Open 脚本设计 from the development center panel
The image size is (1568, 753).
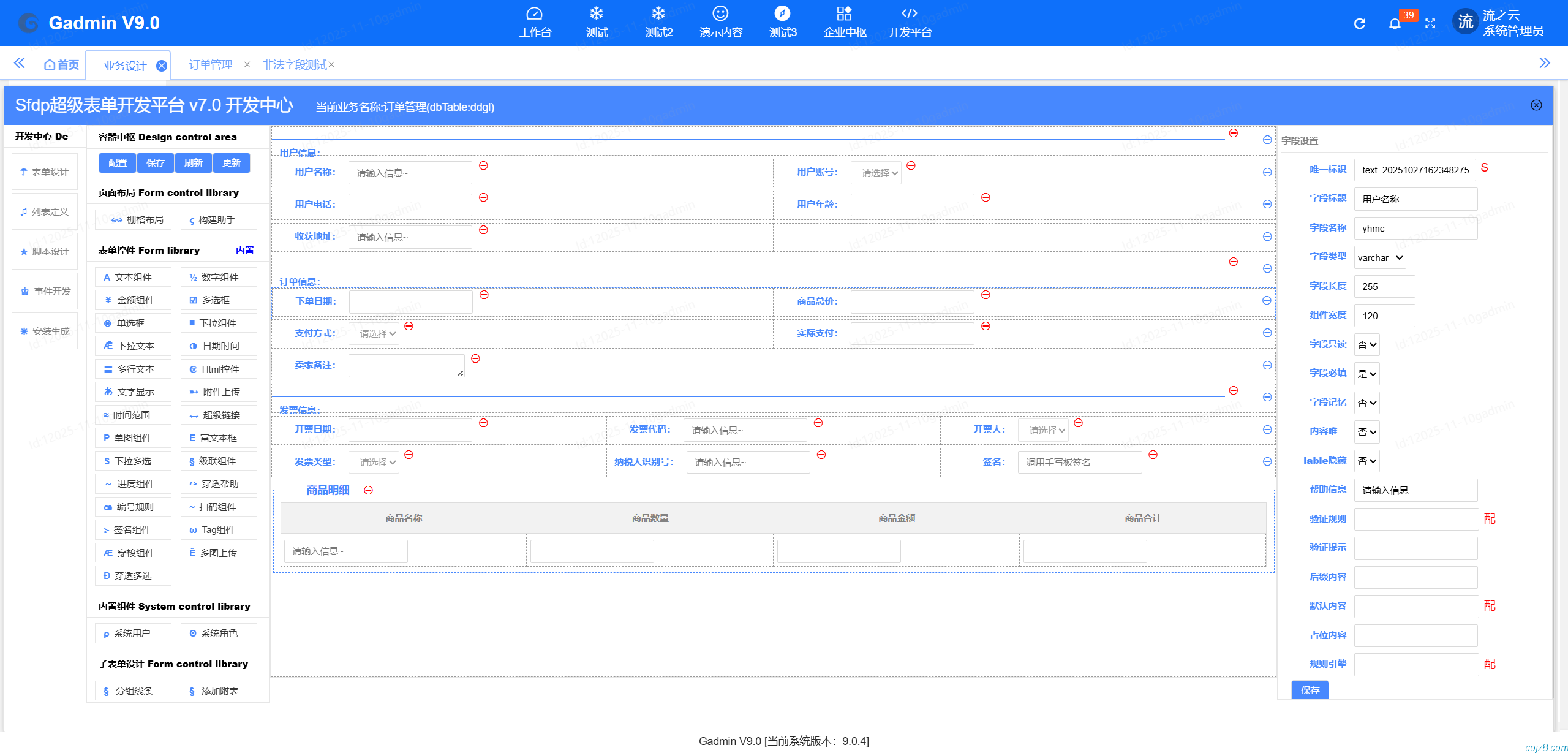(44, 251)
